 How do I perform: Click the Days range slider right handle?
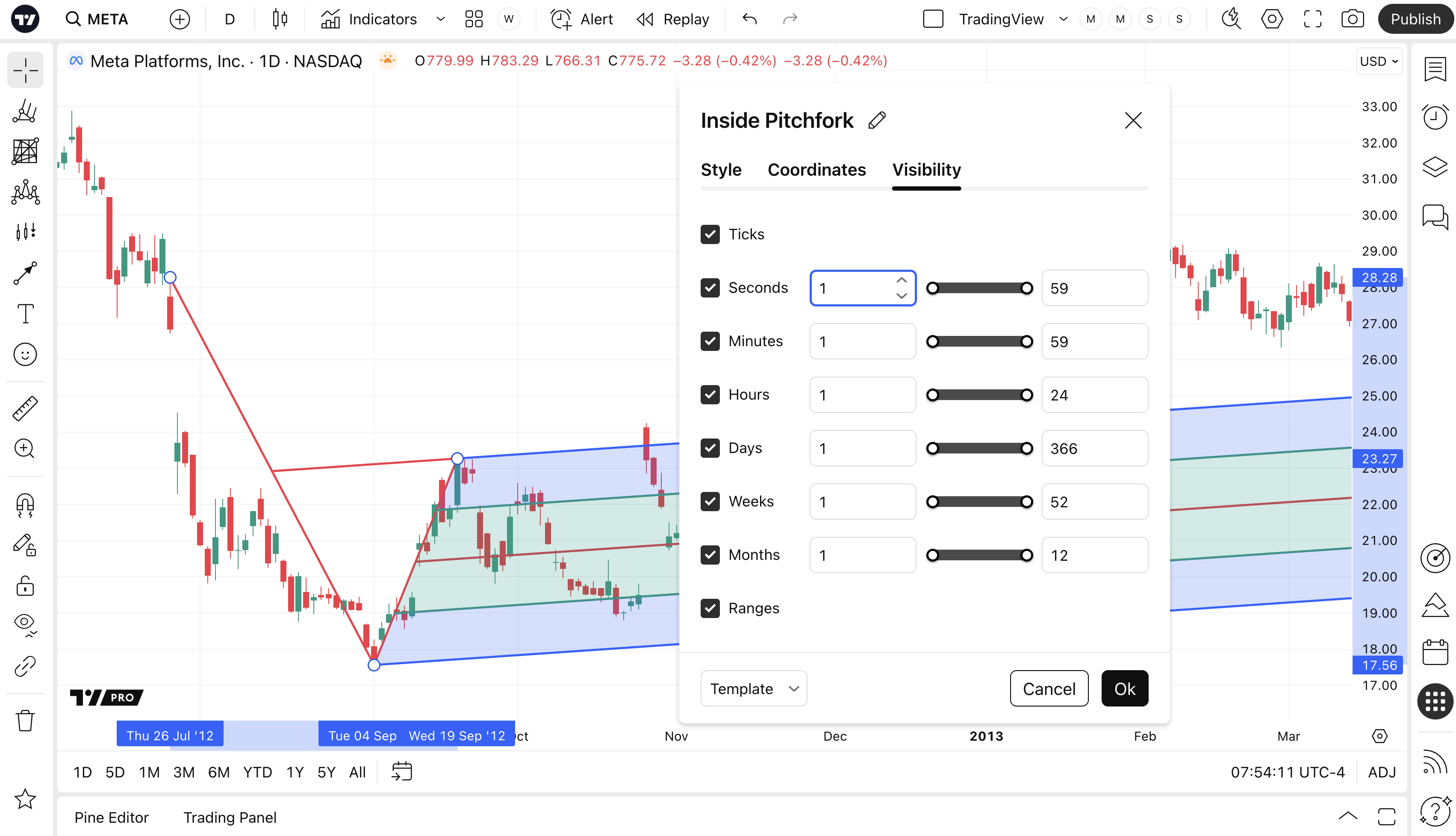tap(1026, 448)
